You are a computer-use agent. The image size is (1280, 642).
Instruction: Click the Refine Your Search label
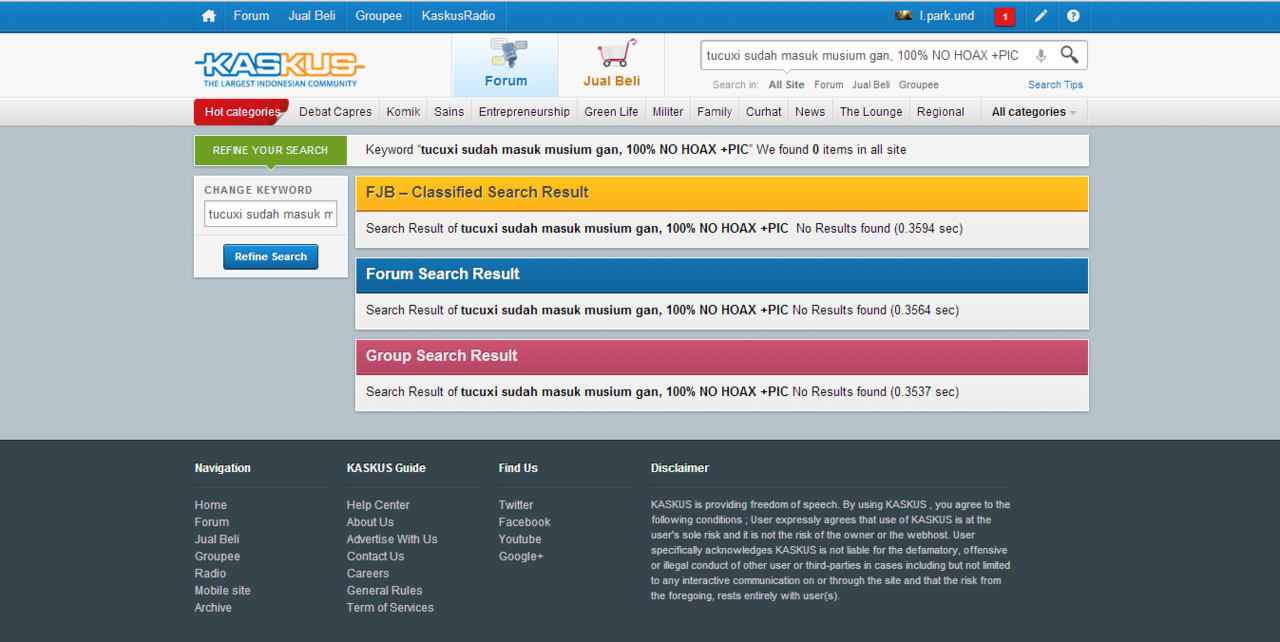(270, 150)
